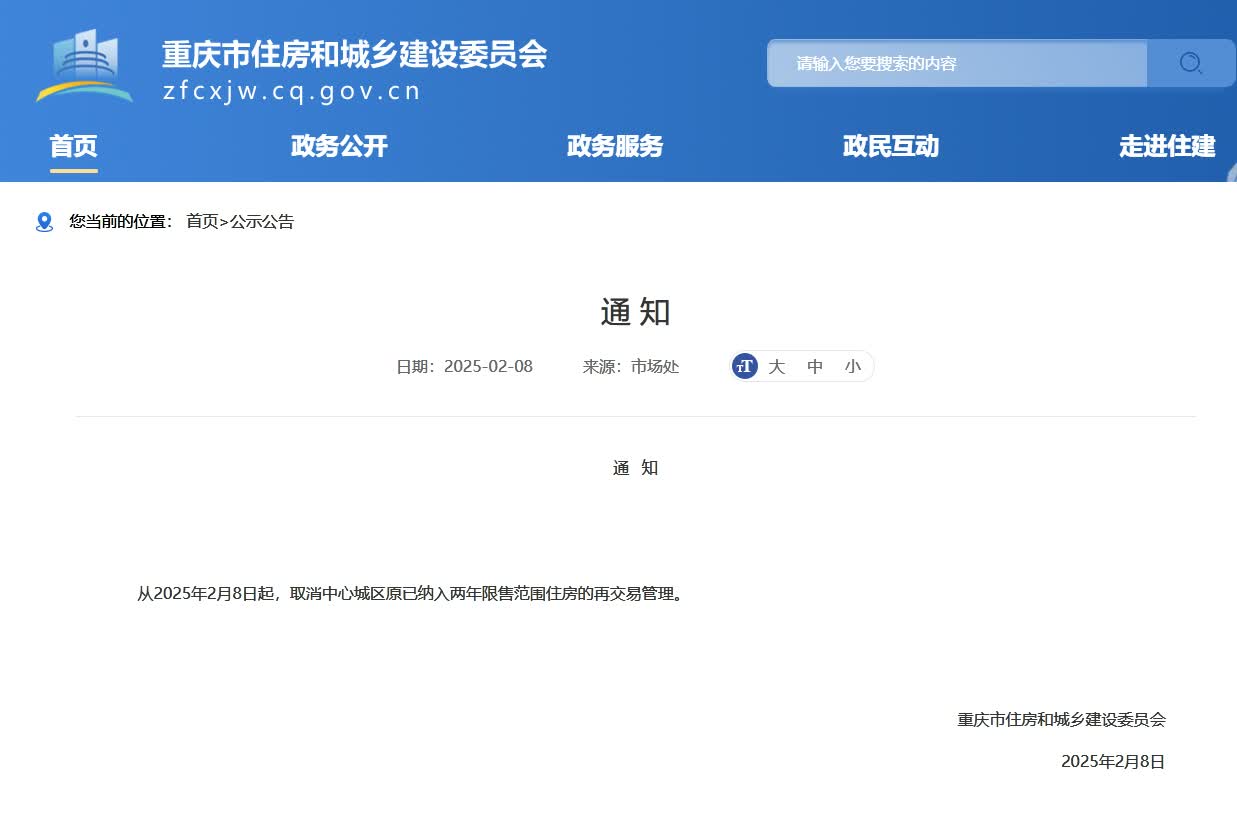Click the blue location pin icon
The height and width of the screenshot is (817, 1237).
pyautogui.click(x=44, y=222)
